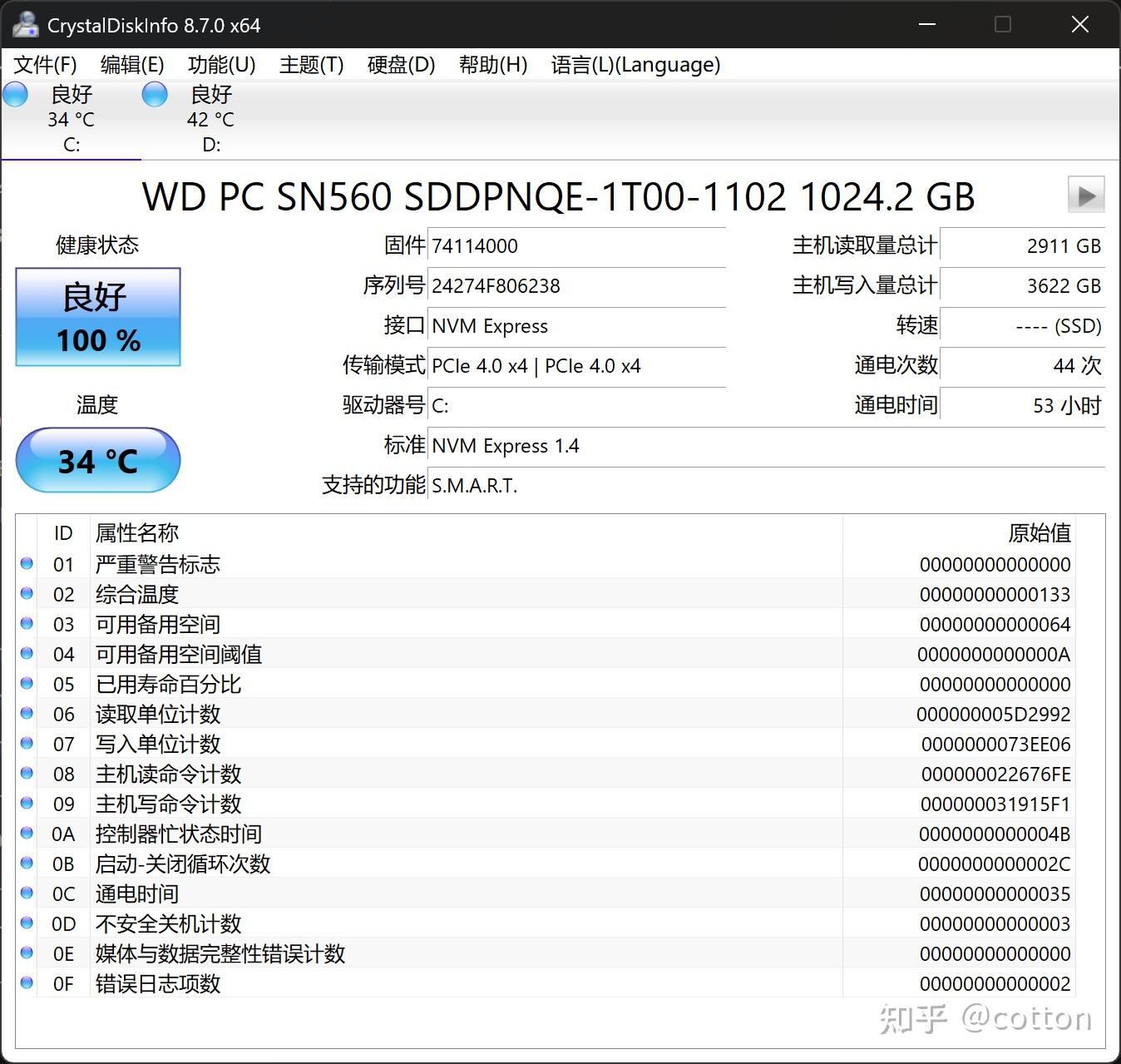Click the status dot for attribute 02
Image resolution: width=1121 pixels, height=1064 pixels.
tap(27, 593)
